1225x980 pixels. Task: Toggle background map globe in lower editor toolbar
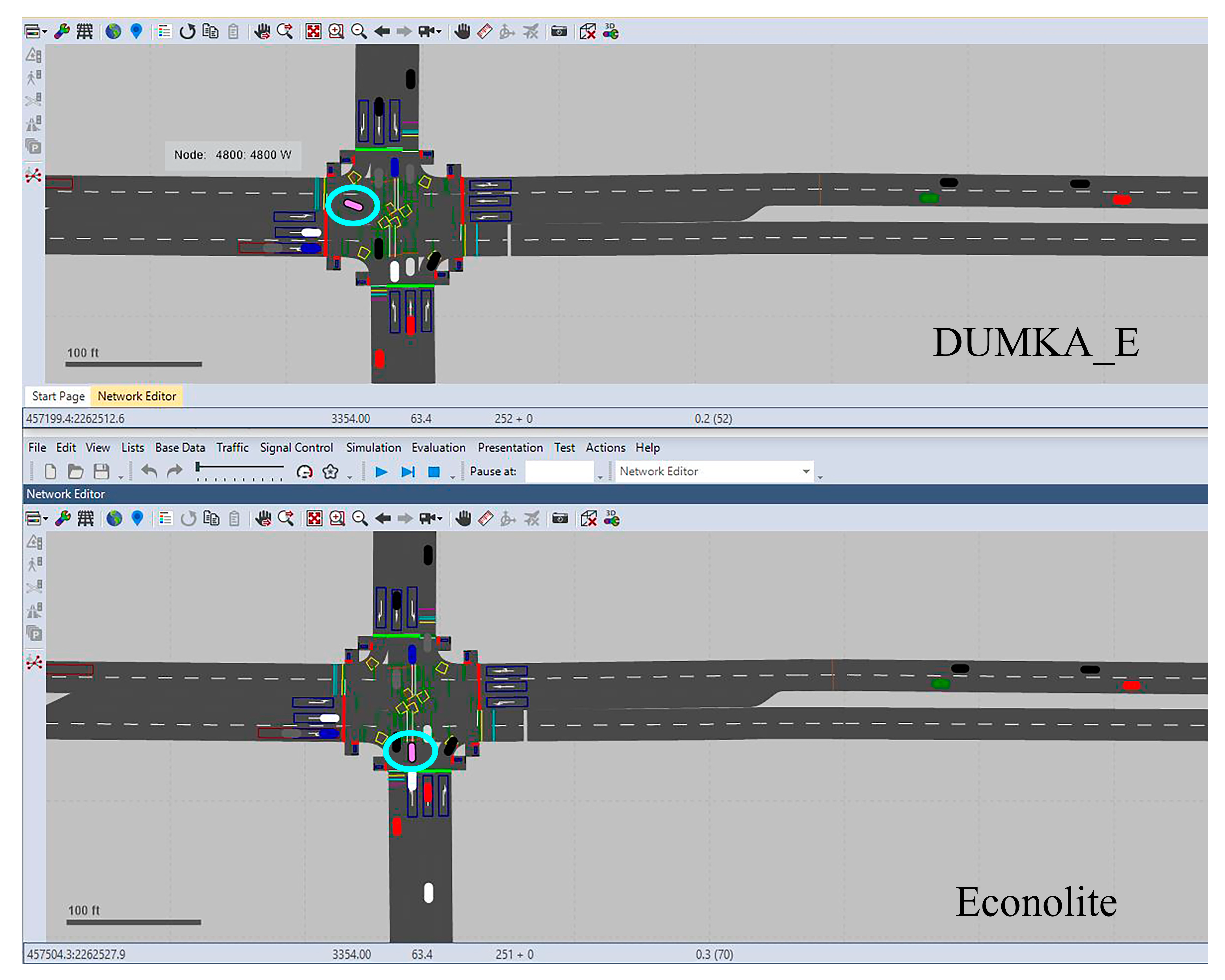(114, 518)
